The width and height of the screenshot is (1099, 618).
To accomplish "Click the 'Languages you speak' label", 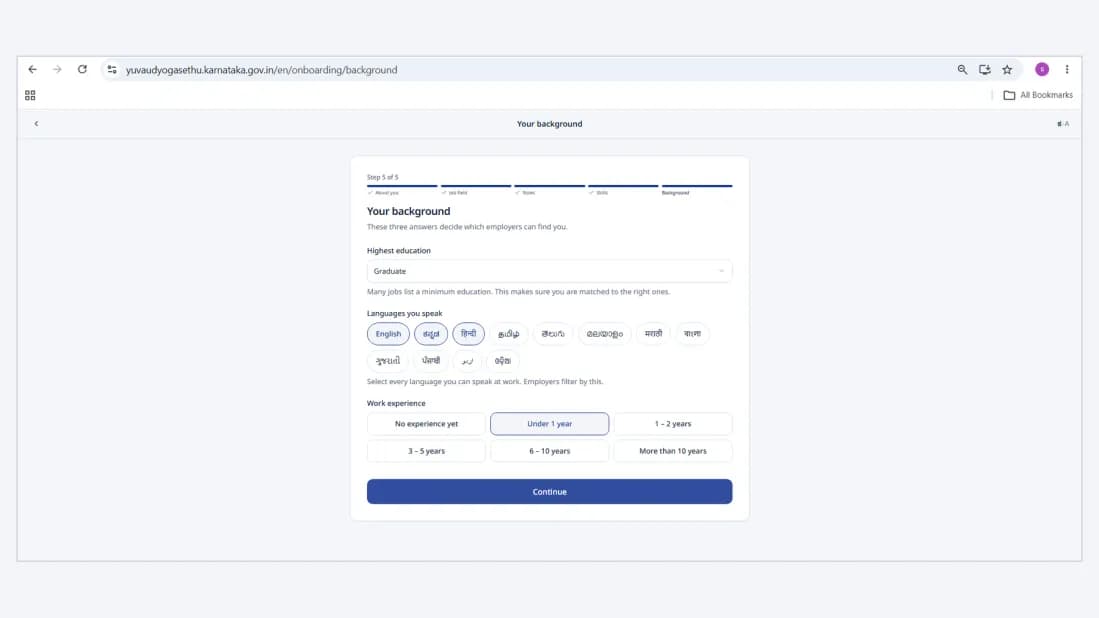I will pos(404,313).
